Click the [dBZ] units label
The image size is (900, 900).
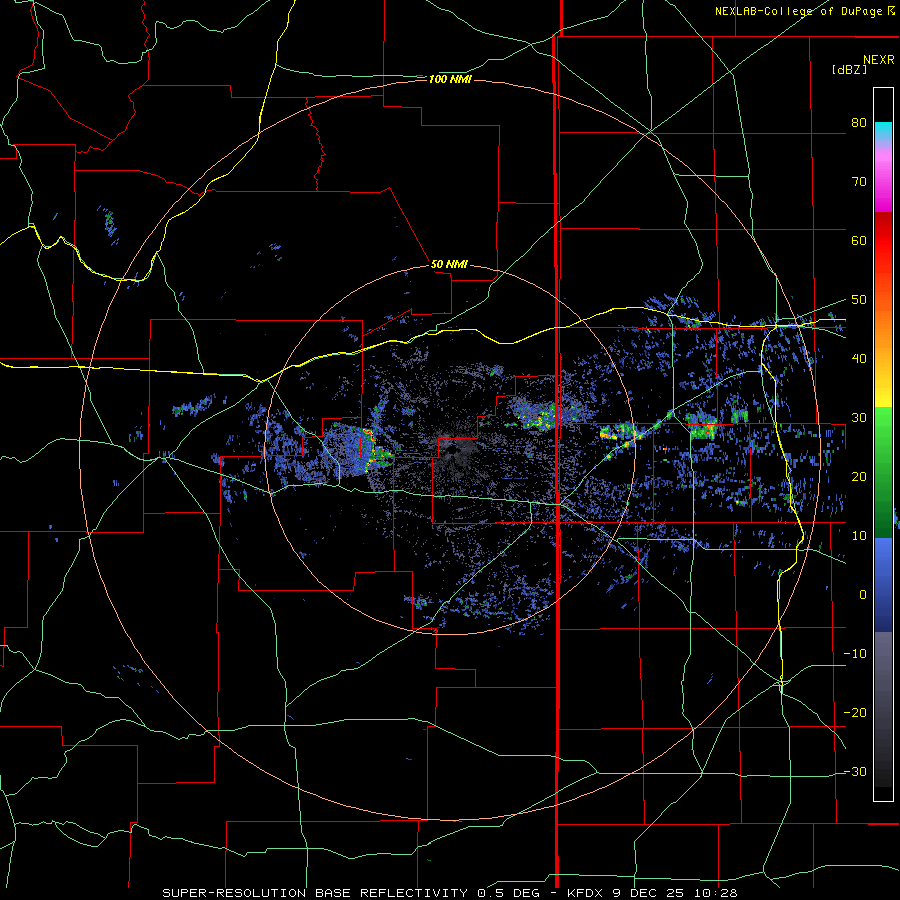849,69
